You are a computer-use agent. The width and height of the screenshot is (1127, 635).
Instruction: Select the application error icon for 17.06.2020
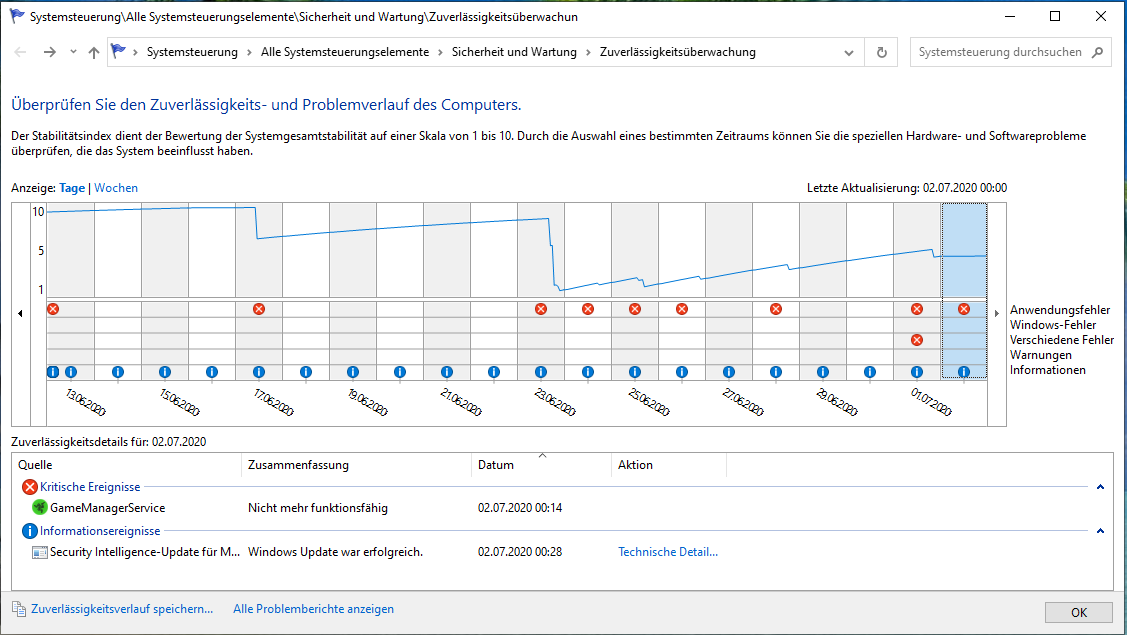click(259, 309)
